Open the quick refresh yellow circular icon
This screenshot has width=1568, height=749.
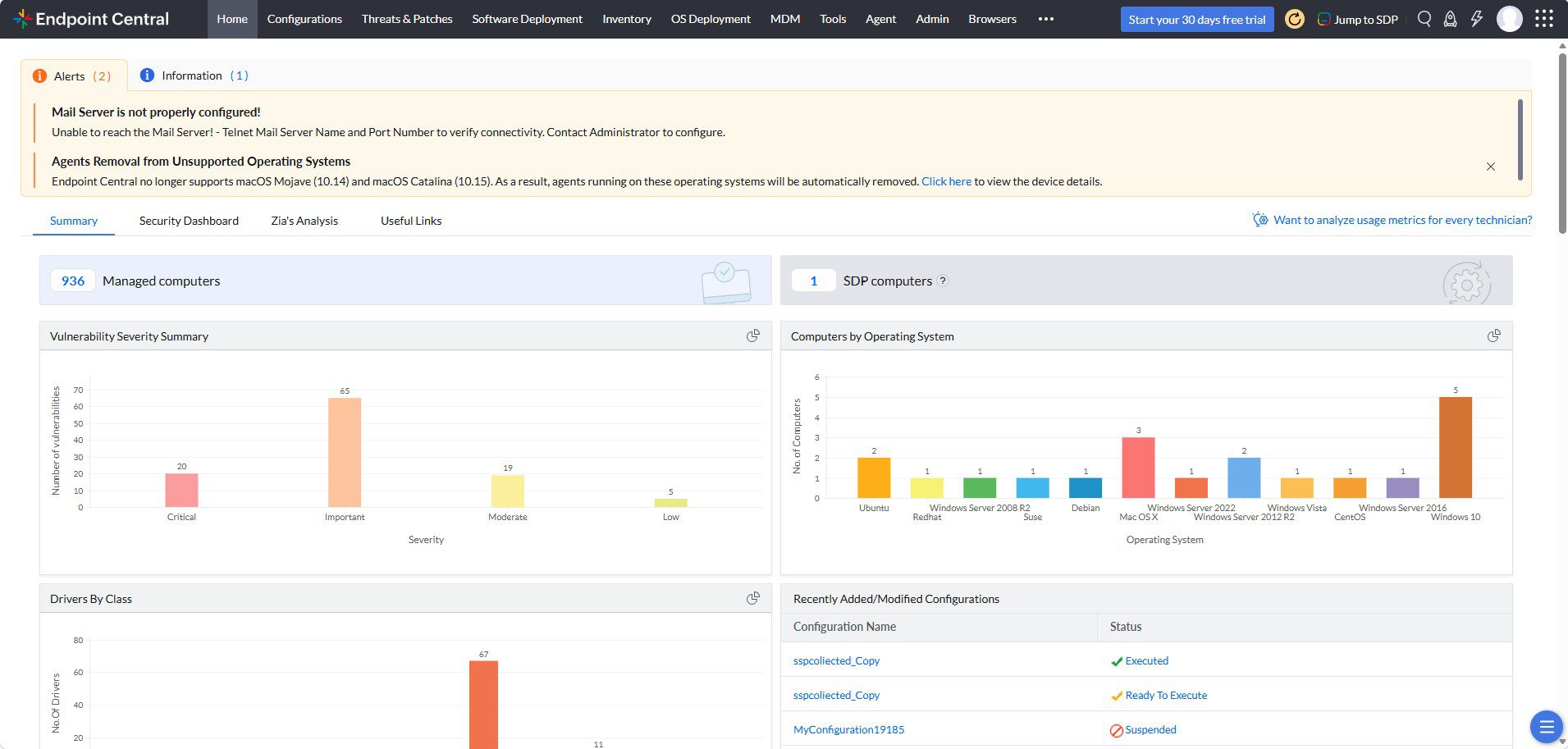click(1294, 19)
